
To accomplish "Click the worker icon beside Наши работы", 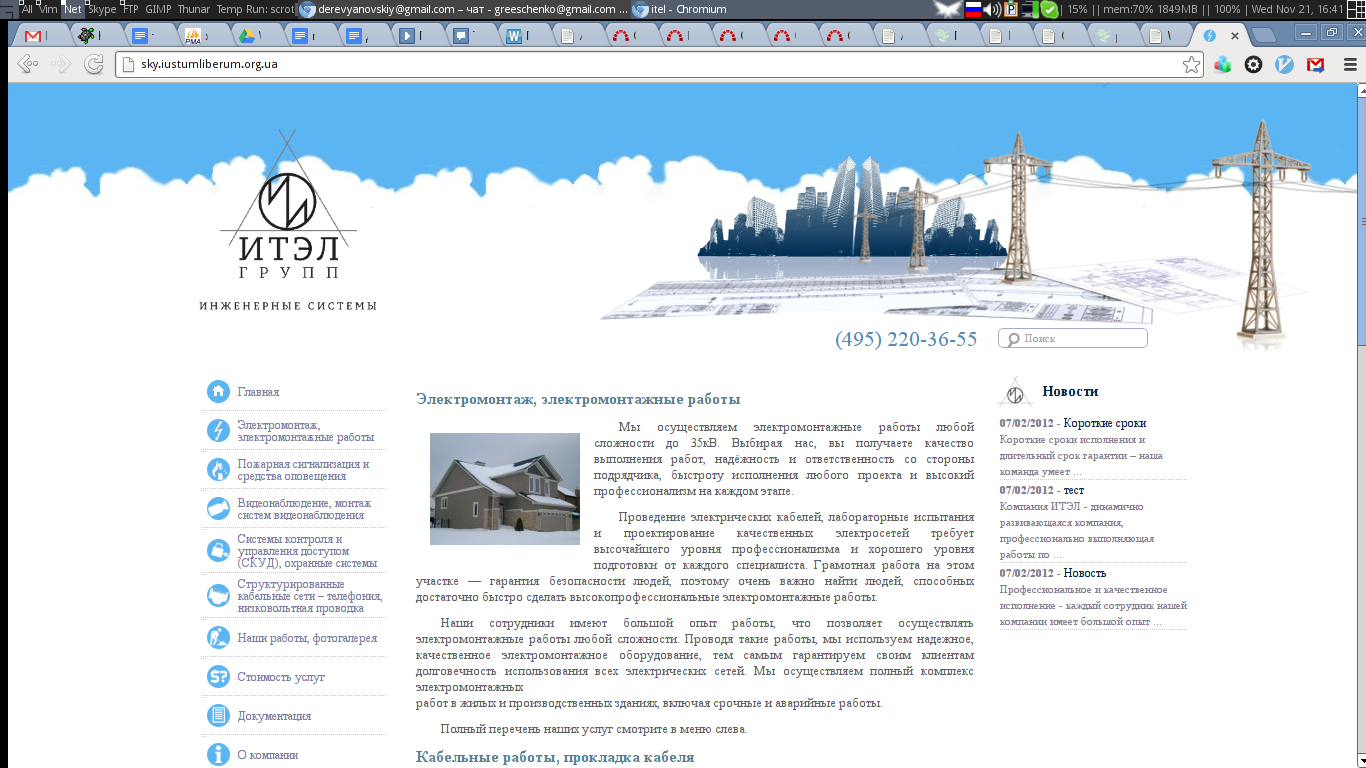I will pos(218,637).
